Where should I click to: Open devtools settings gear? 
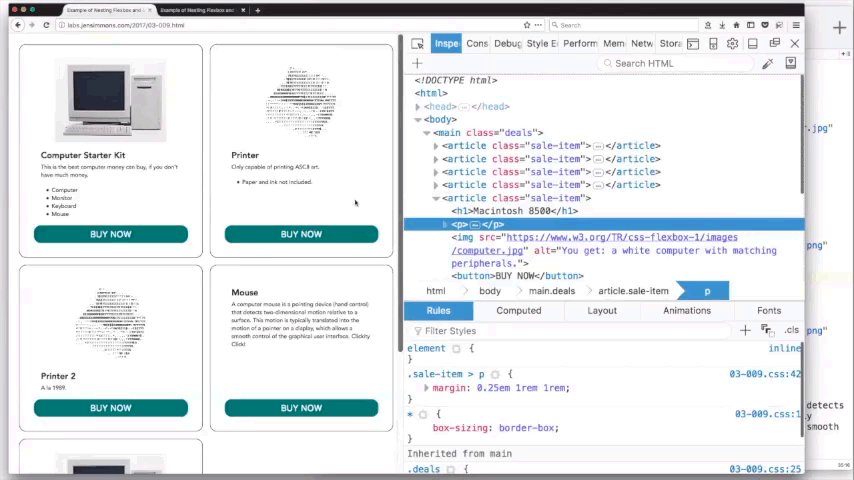pyautogui.click(x=733, y=44)
